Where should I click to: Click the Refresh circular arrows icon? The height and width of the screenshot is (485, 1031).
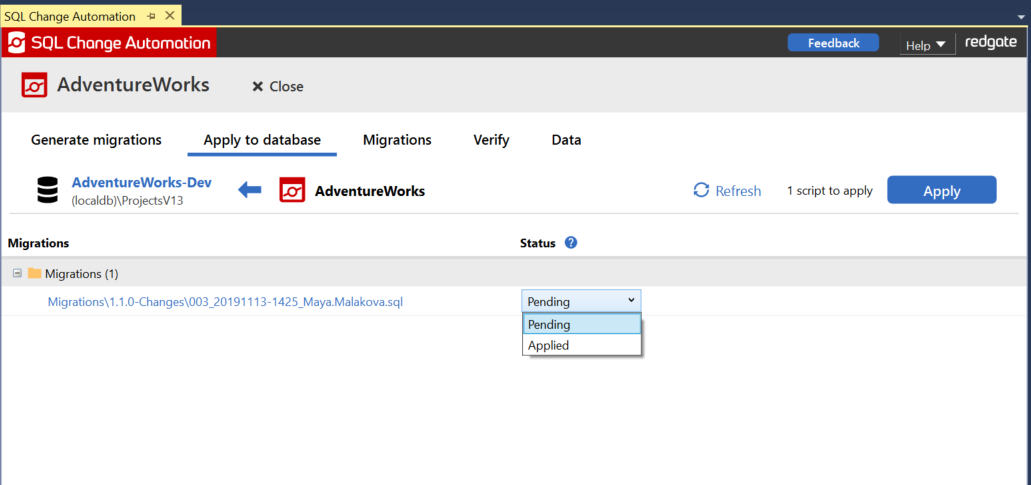702,191
